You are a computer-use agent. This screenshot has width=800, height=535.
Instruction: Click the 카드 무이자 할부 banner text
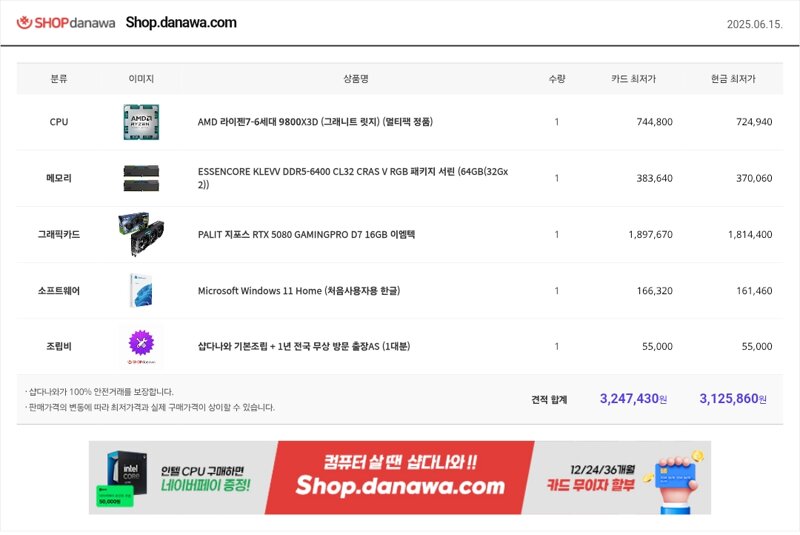[x=591, y=485]
